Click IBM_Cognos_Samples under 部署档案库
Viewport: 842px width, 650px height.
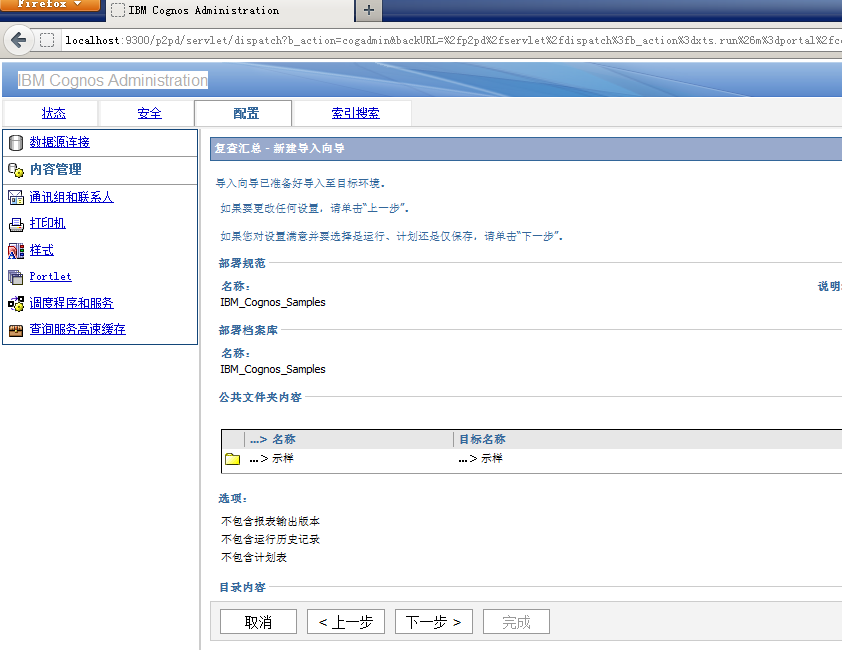273,370
